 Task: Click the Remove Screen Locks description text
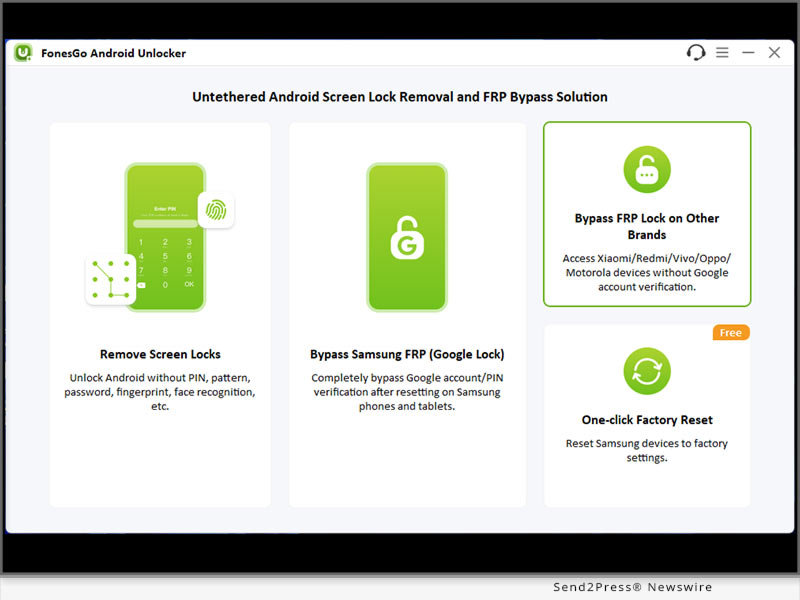point(160,392)
